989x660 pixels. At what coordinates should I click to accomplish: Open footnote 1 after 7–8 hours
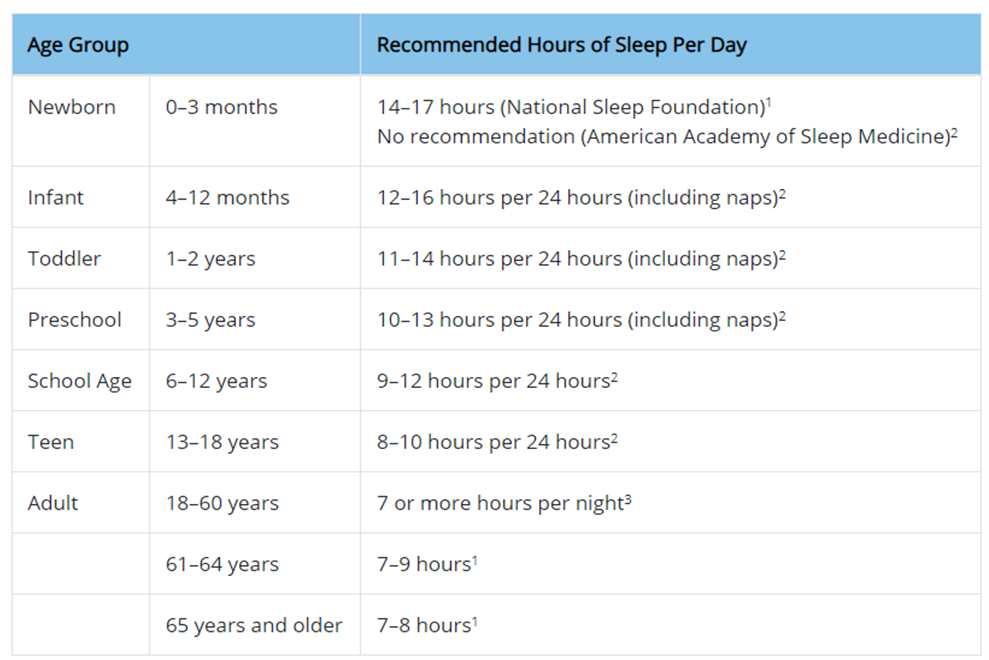475,619
